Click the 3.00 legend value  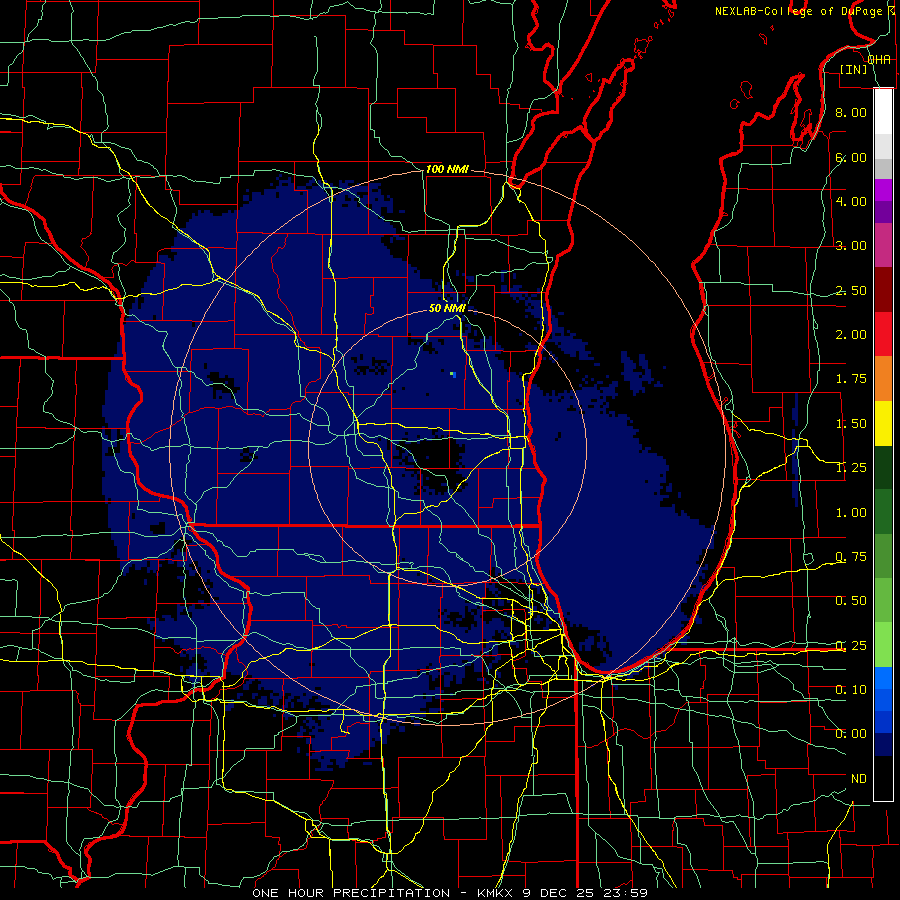(851, 246)
